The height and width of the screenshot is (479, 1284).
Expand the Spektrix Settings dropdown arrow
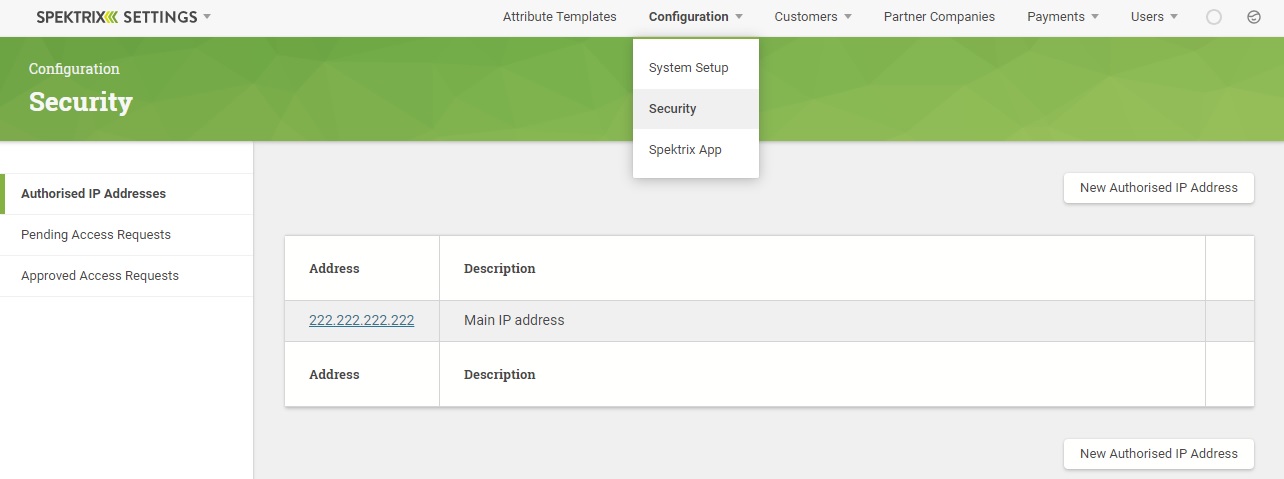207,17
